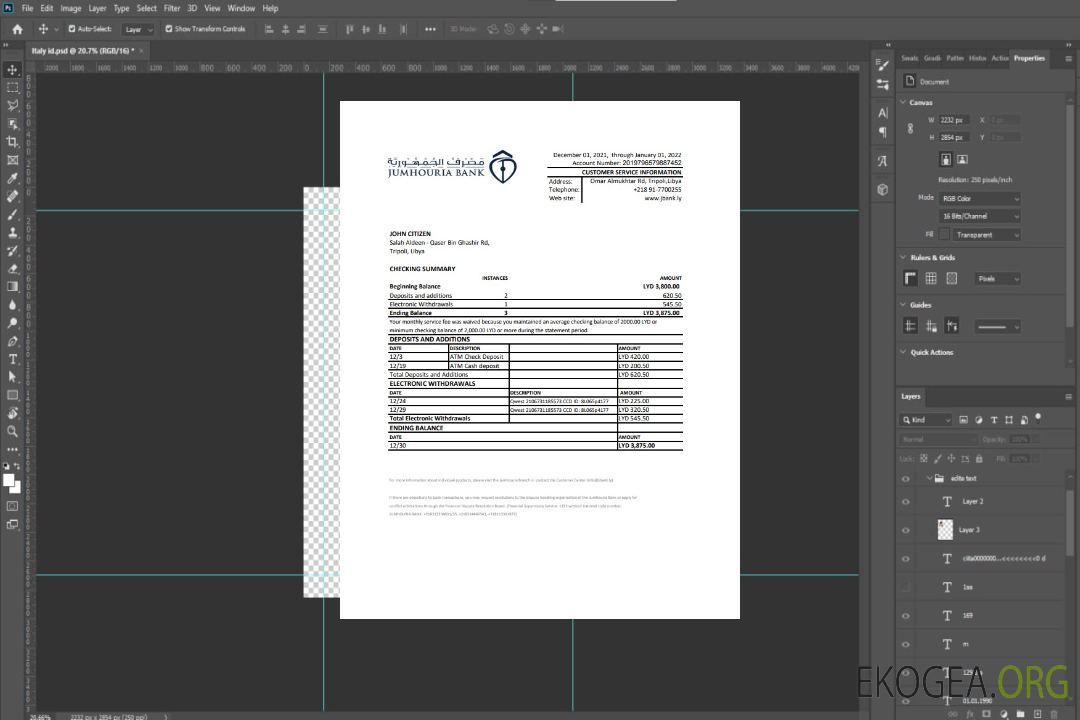Select the Horizontal Type tool
This screenshot has width=1080, height=720.
click(13, 358)
